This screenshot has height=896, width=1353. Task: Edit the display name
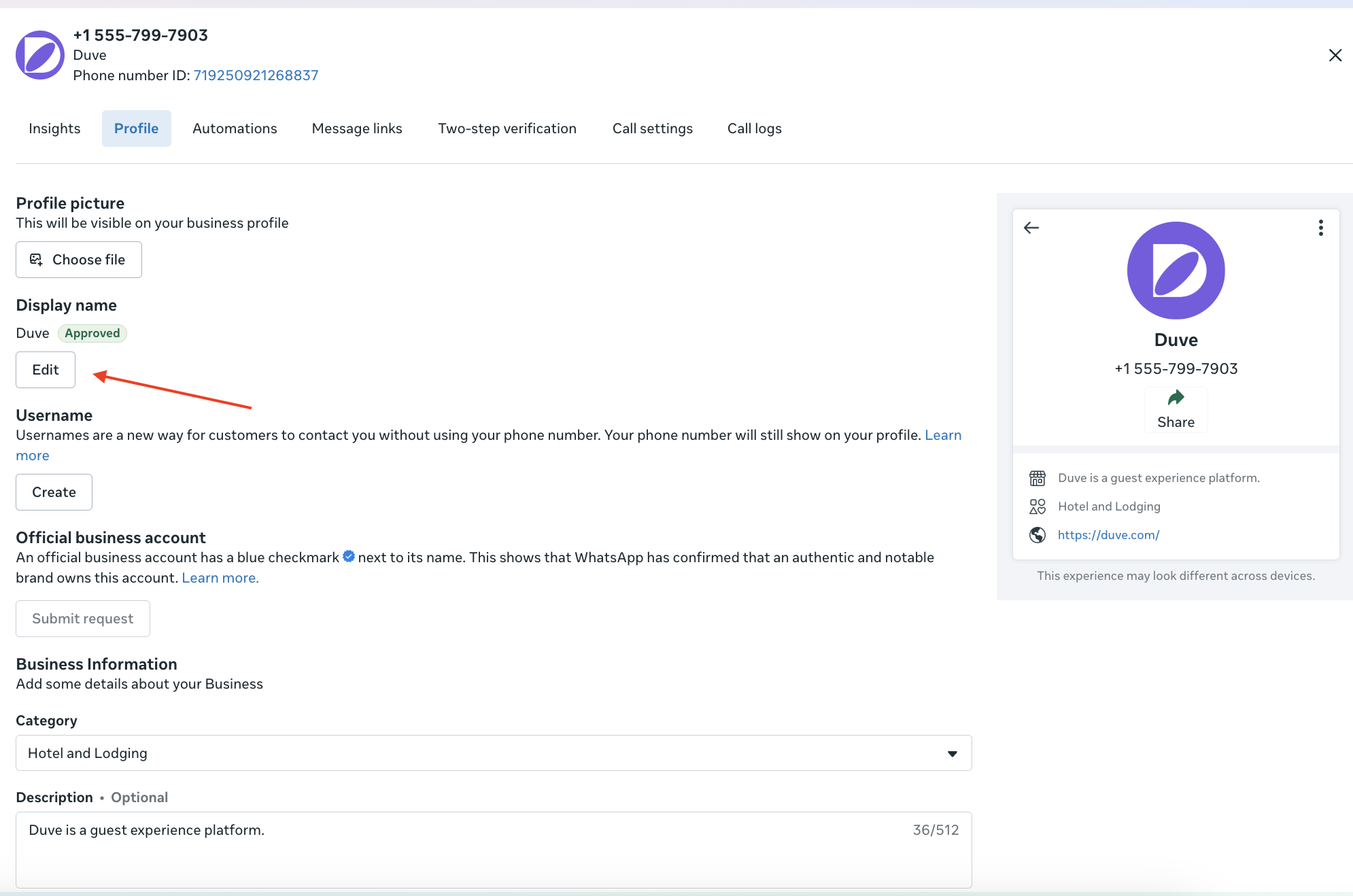click(46, 370)
